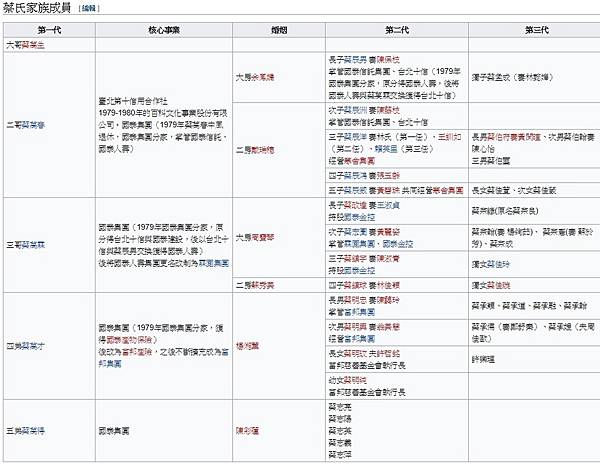Open red link after 二房 in 蔡萬春's marriage cell
The height and width of the screenshot is (465, 600).
(262, 150)
